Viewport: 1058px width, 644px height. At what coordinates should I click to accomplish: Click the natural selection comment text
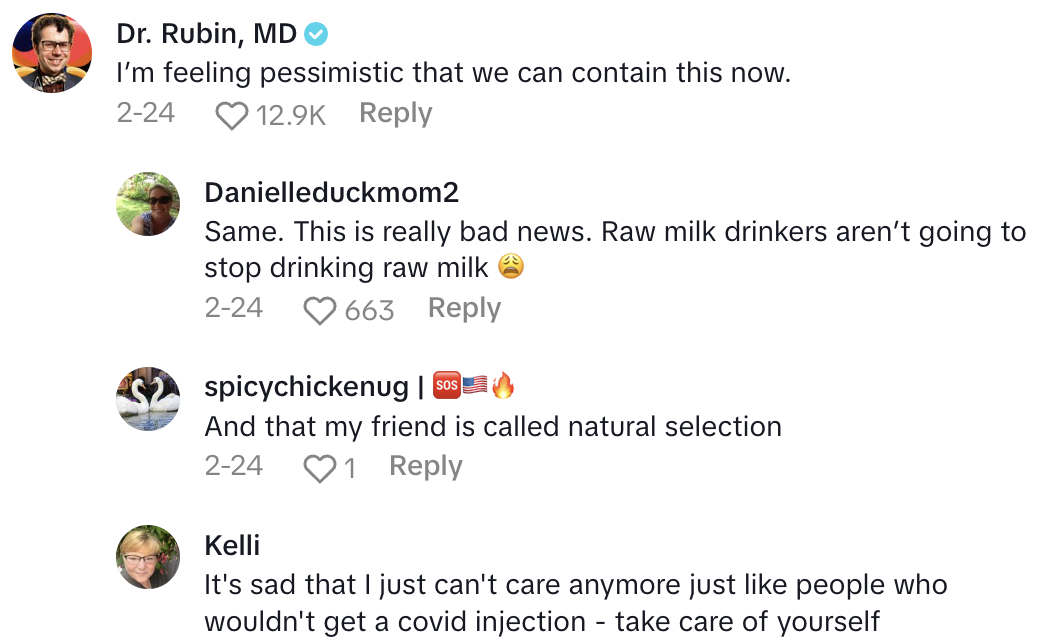[493, 427]
